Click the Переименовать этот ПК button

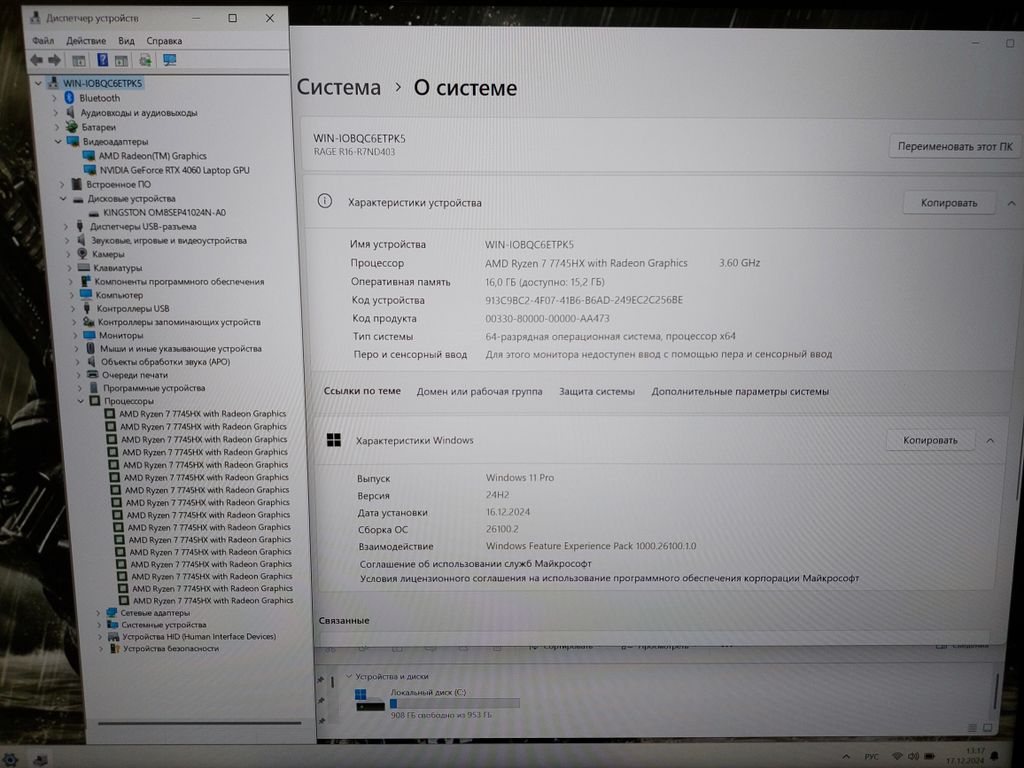[954, 146]
